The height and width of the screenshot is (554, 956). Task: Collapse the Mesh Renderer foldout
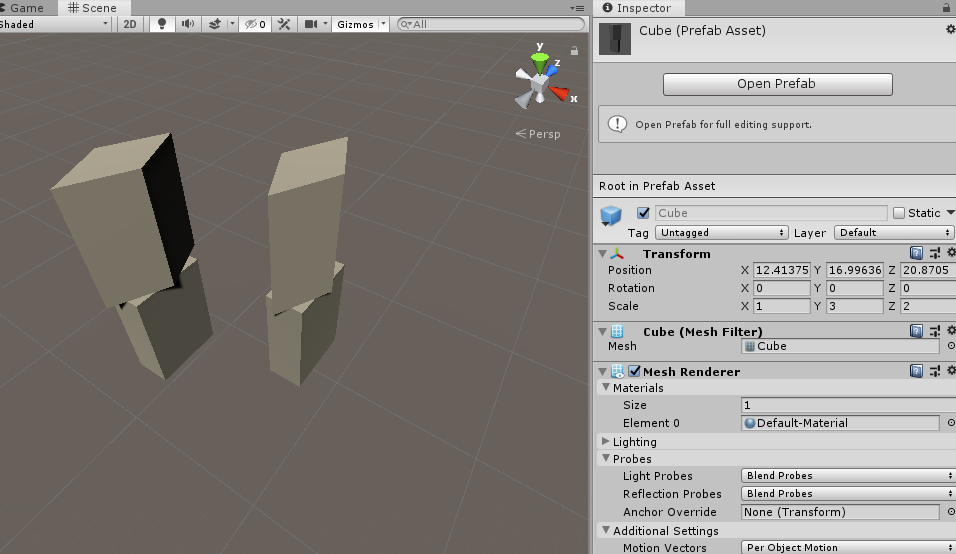(x=602, y=371)
